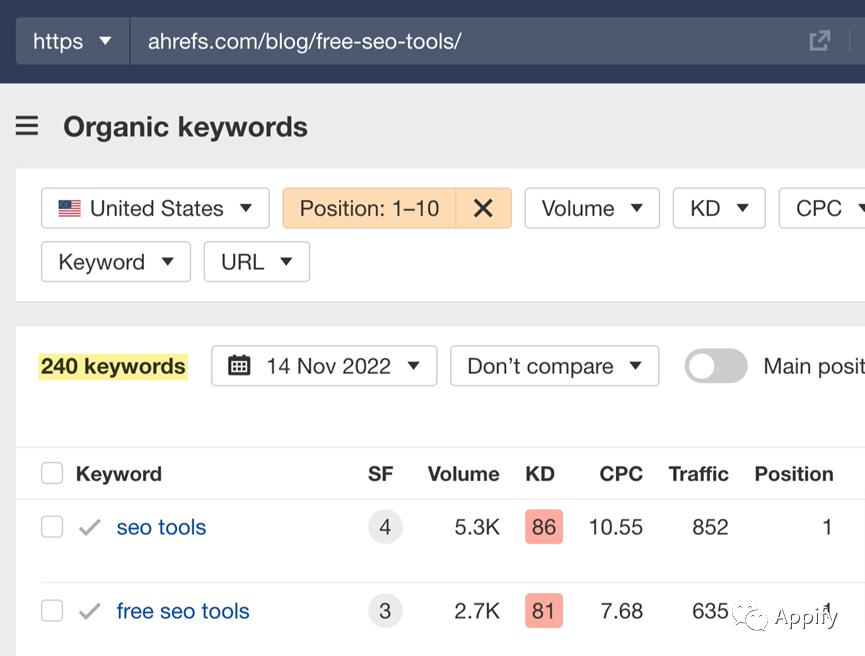865x656 pixels.
Task: Toggle the Main positions switch
Action: coord(716,366)
